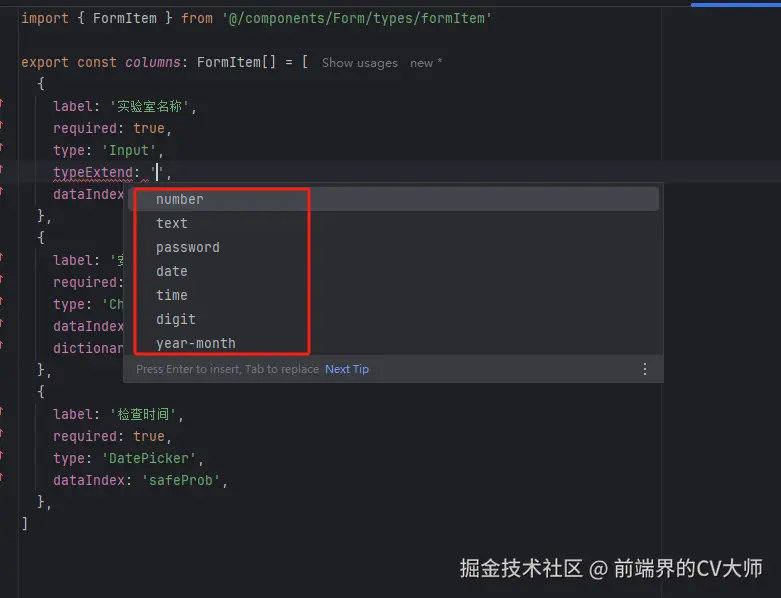Image resolution: width=781 pixels, height=598 pixels.
Task: Click gutter arrow beside the '实验室名称' label line
Action: pos(2,106)
